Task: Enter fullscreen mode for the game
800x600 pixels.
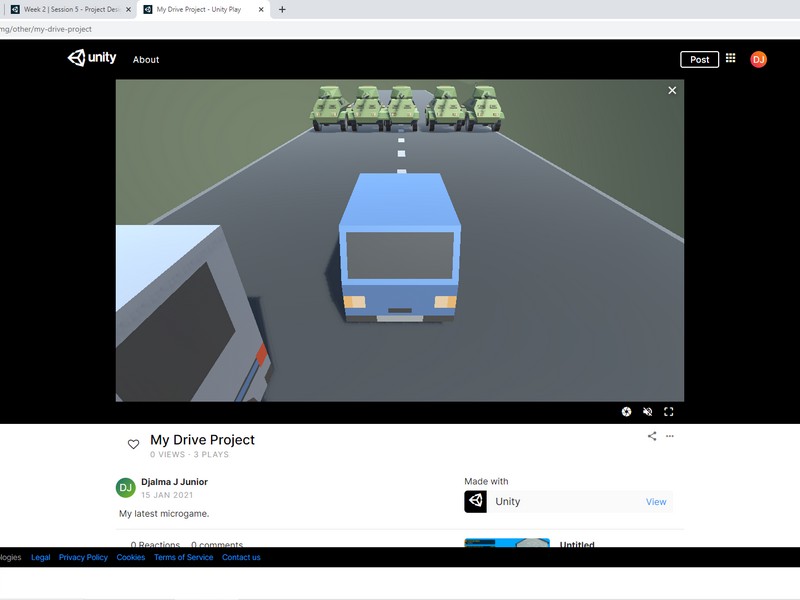Action: click(668, 411)
